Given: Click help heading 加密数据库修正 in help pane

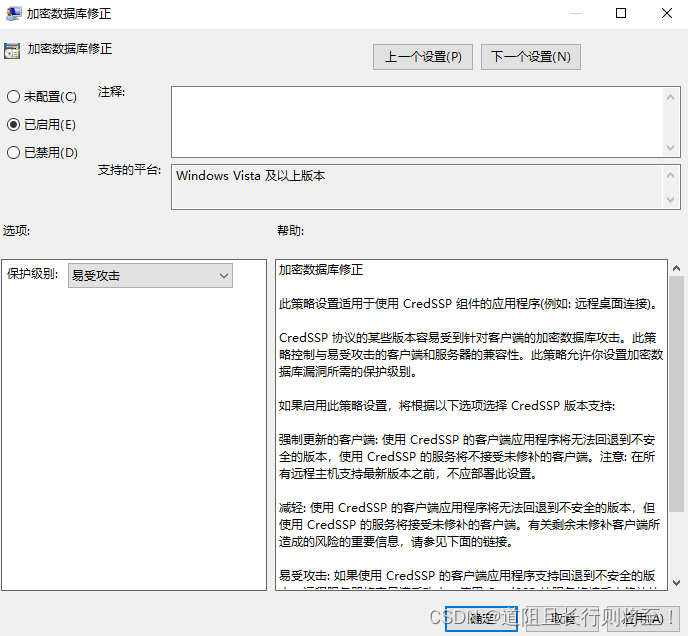Looking at the screenshot, I should tap(321, 269).
